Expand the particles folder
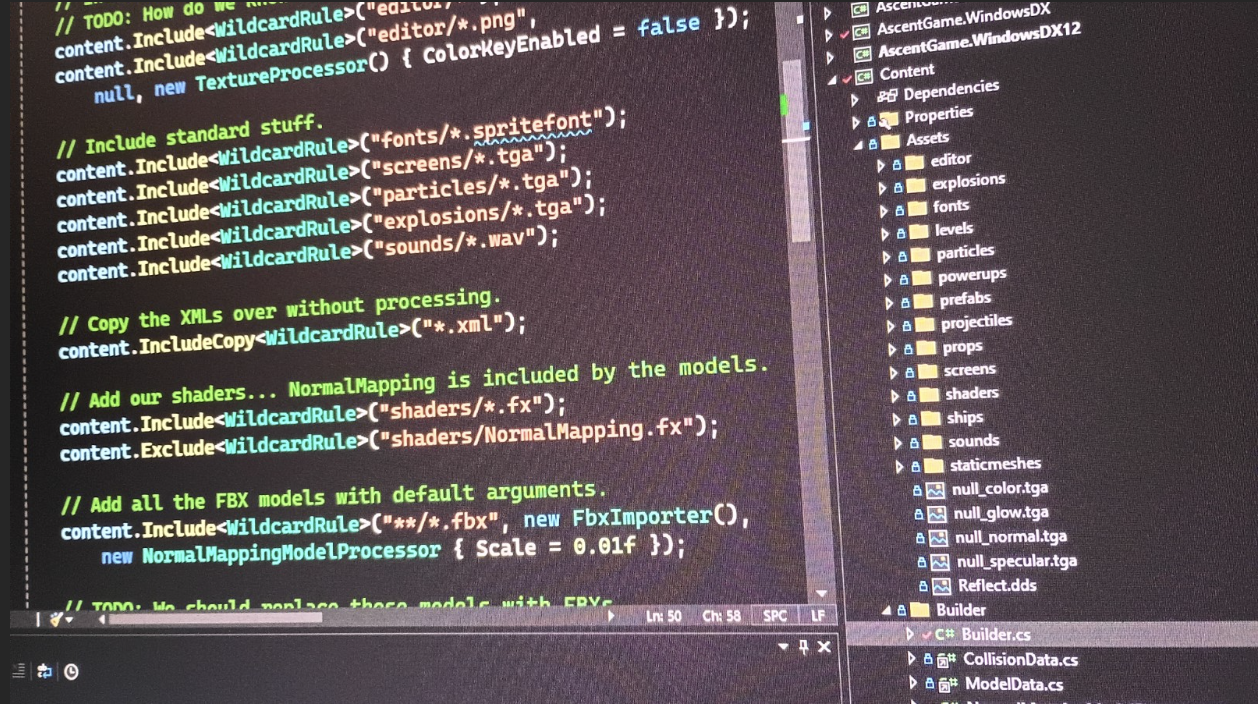The height and width of the screenshot is (704, 1258). (886, 257)
